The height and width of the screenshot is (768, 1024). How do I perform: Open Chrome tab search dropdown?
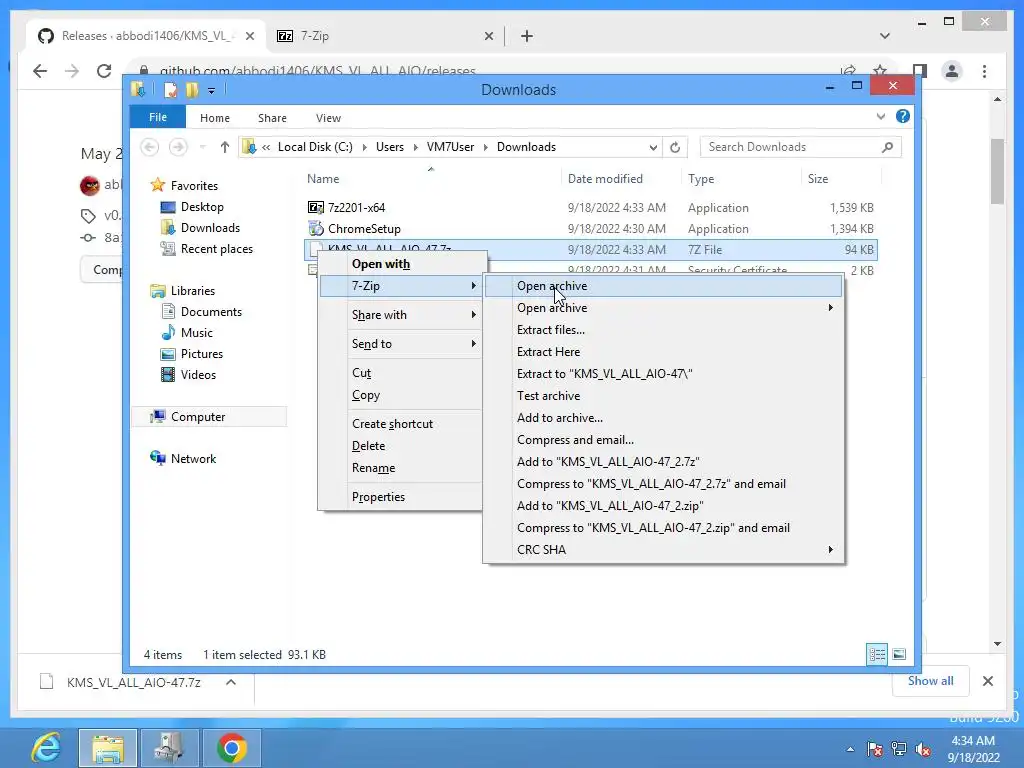884,36
